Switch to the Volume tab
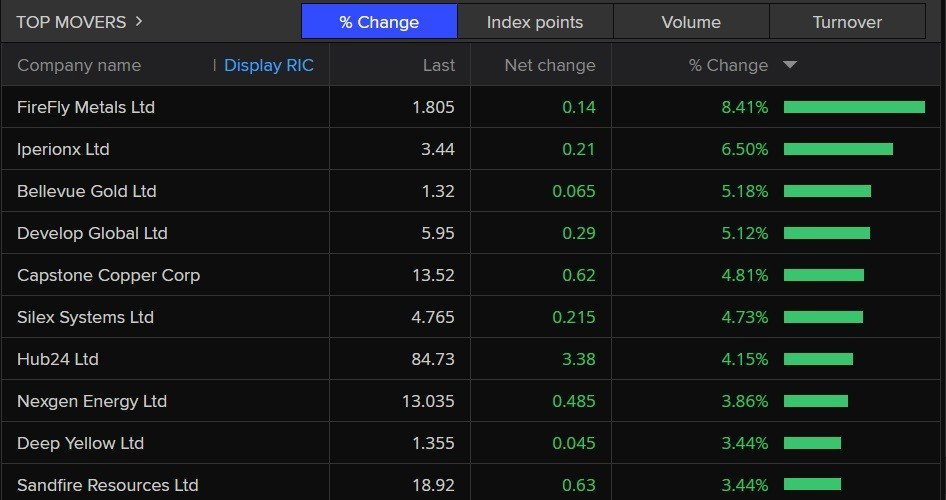The image size is (946, 500). (x=691, y=22)
